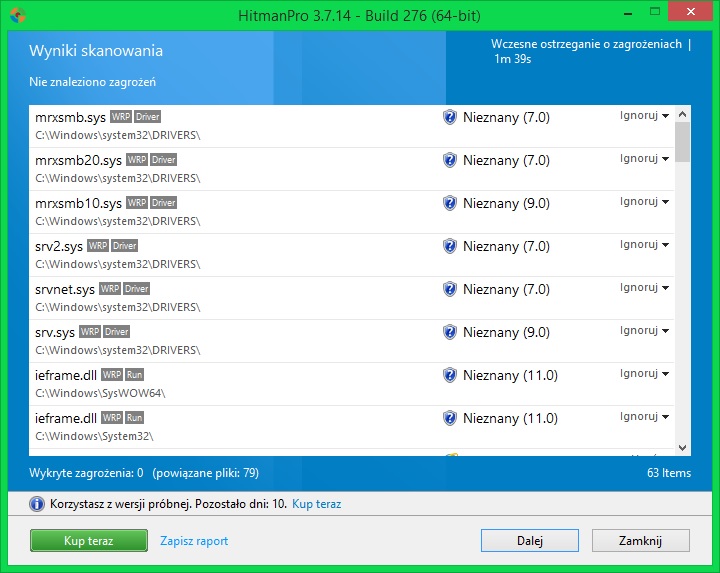Click the results list scroll down arrow
Image resolution: width=720 pixels, height=573 pixels.
(682, 448)
